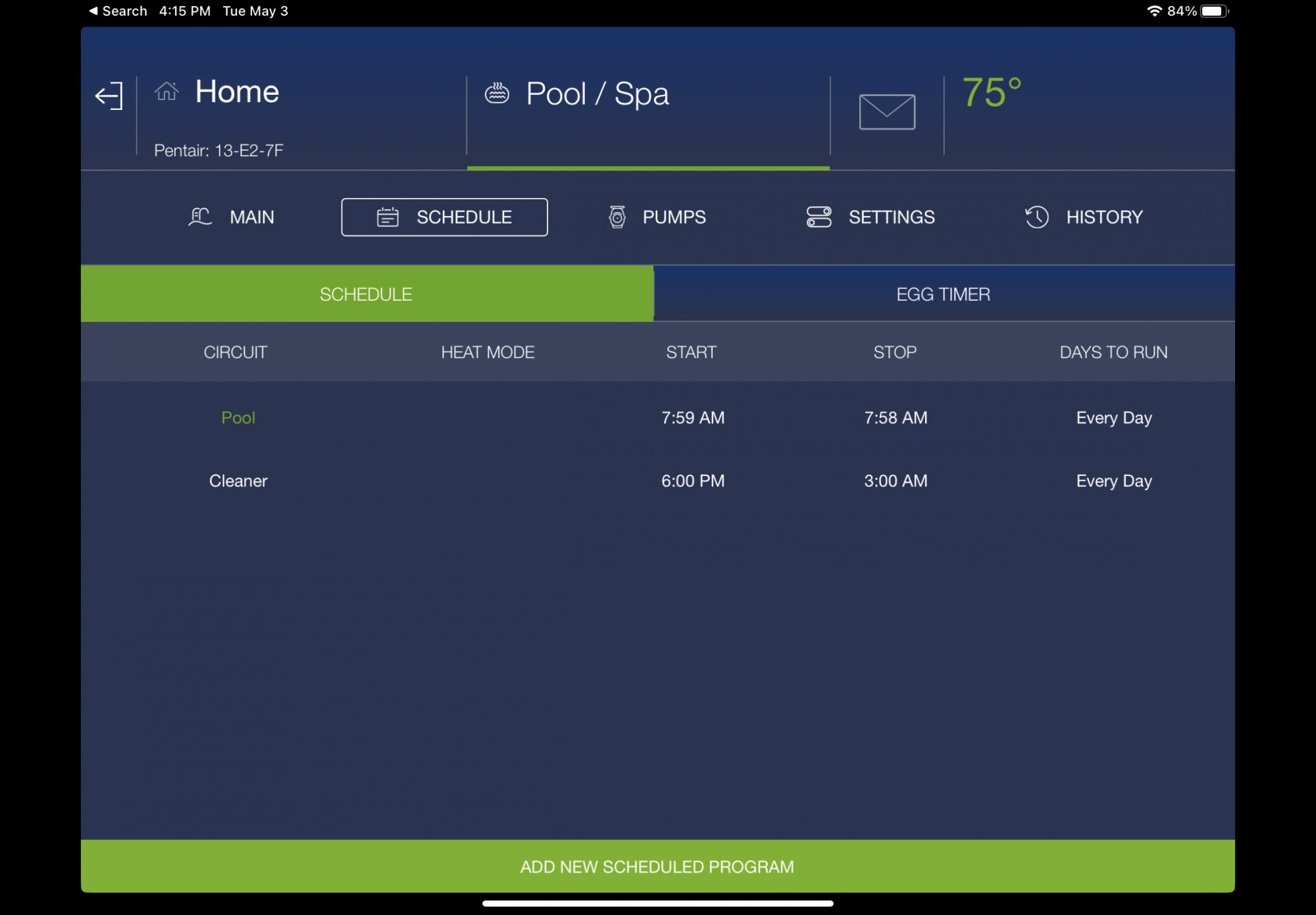Tap the CIRCUIT column header
This screenshot has height=915, width=1316.
click(x=236, y=352)
